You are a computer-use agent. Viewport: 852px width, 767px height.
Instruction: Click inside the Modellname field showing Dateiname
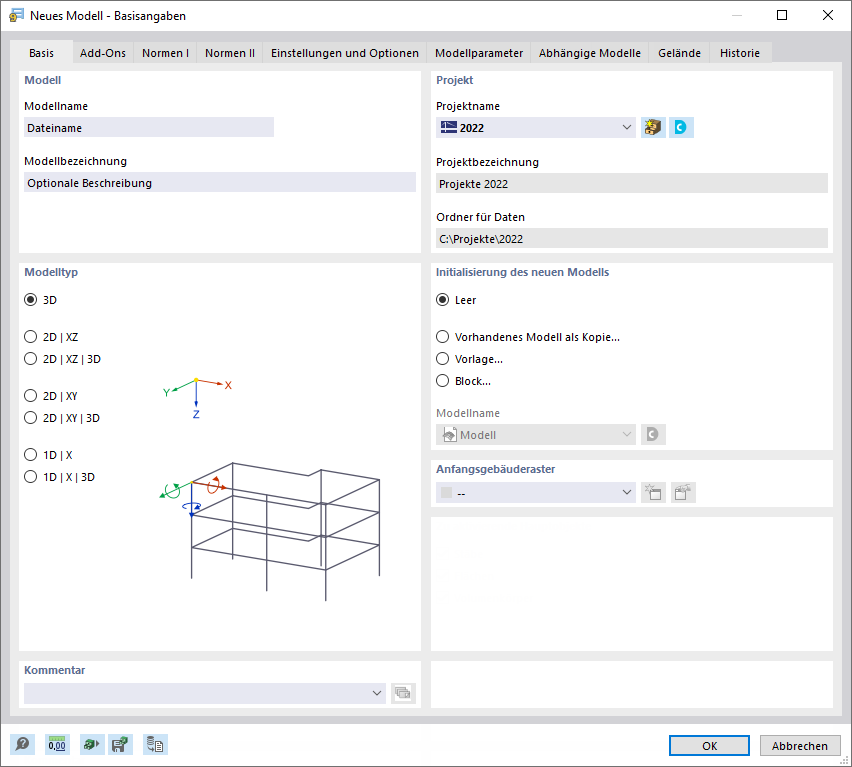(148, 127)
